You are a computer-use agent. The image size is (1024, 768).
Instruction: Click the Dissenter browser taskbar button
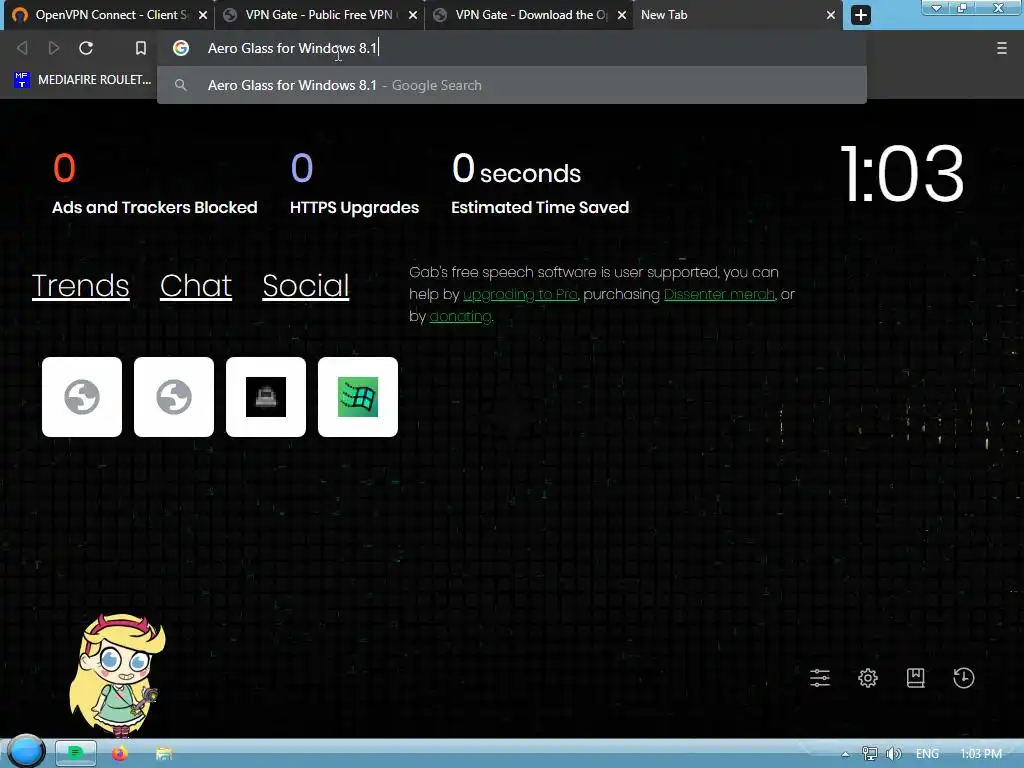tap(76, 753)
